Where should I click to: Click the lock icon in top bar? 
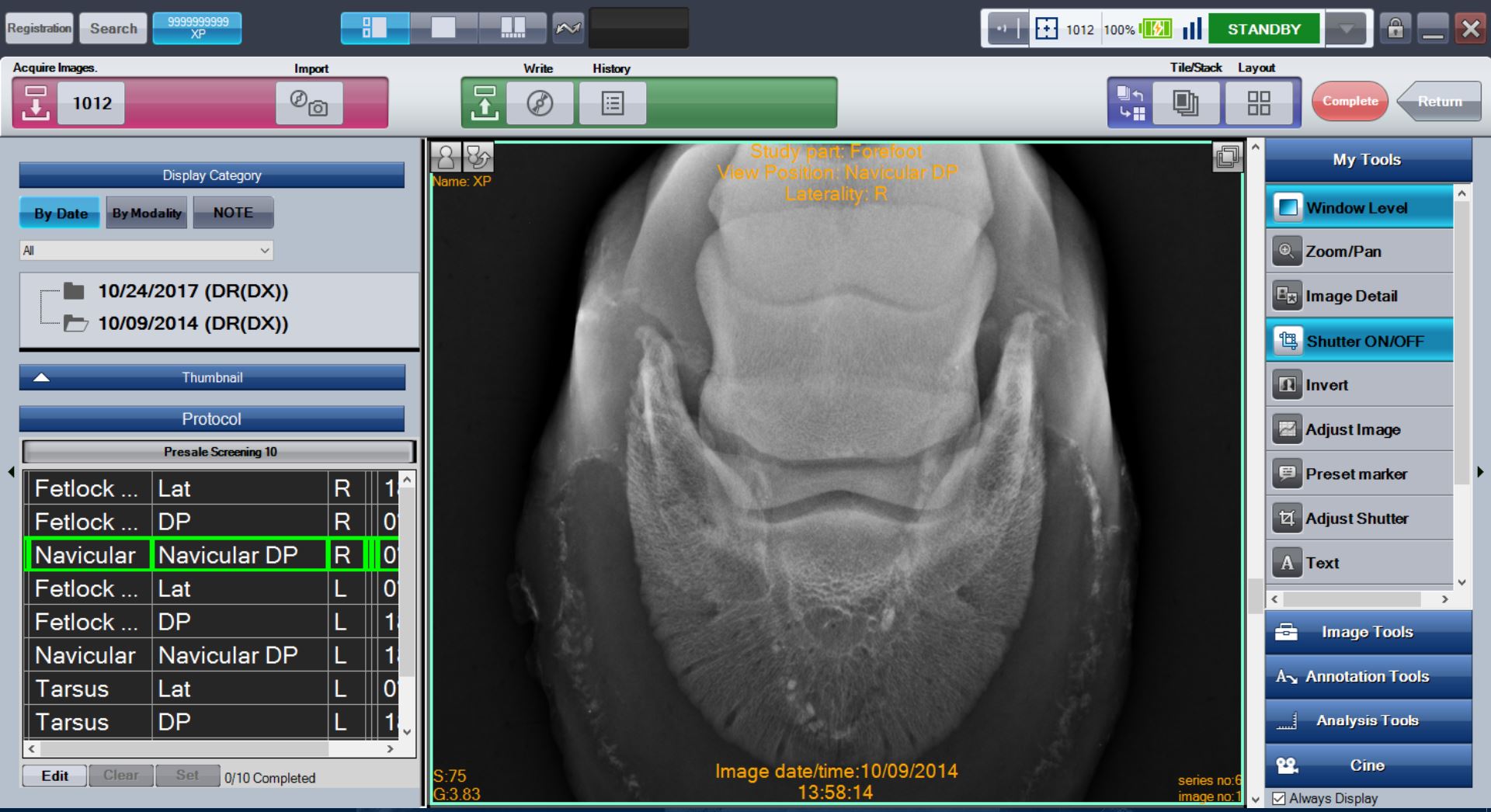point(1395,29)
